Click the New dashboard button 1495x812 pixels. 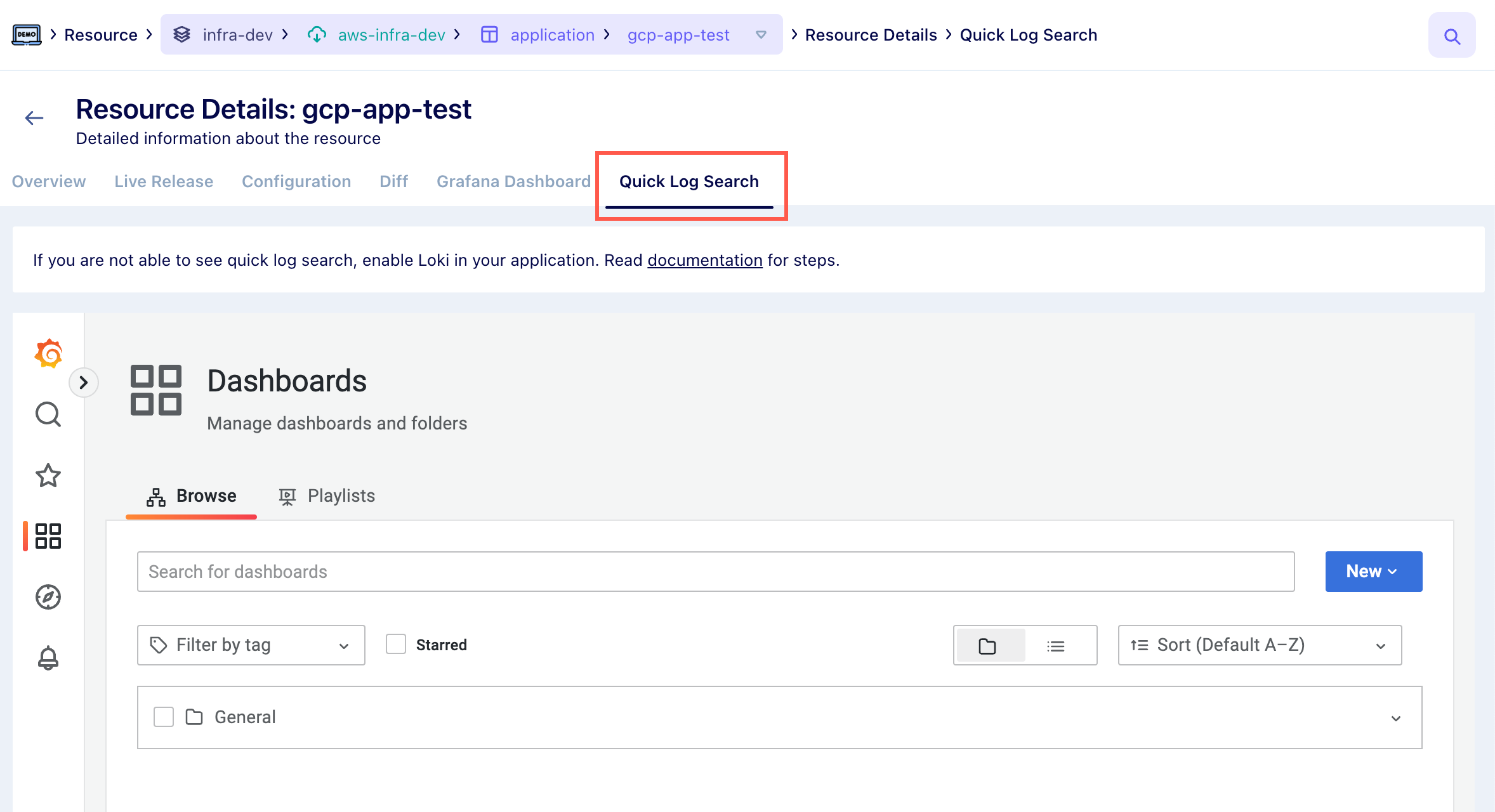coord(1373,572)
